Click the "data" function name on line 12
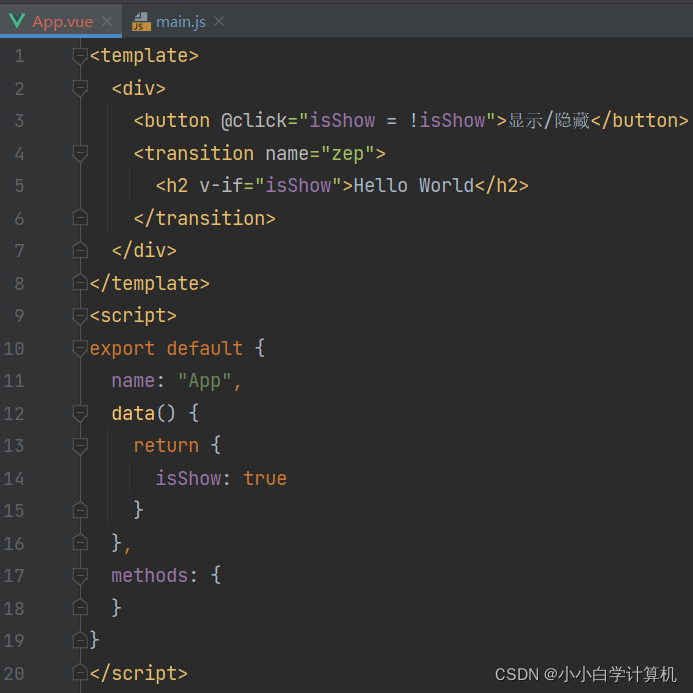This screenshot has width=693, height=693. [133, 414]
